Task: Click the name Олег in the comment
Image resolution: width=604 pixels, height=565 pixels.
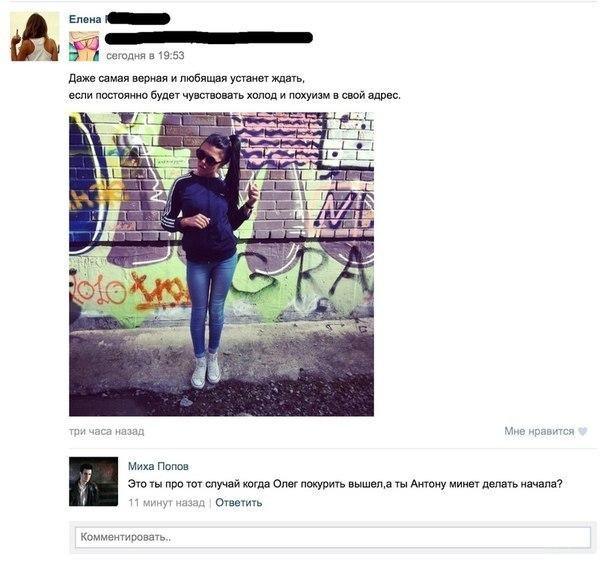Action: tap(285, 484)
